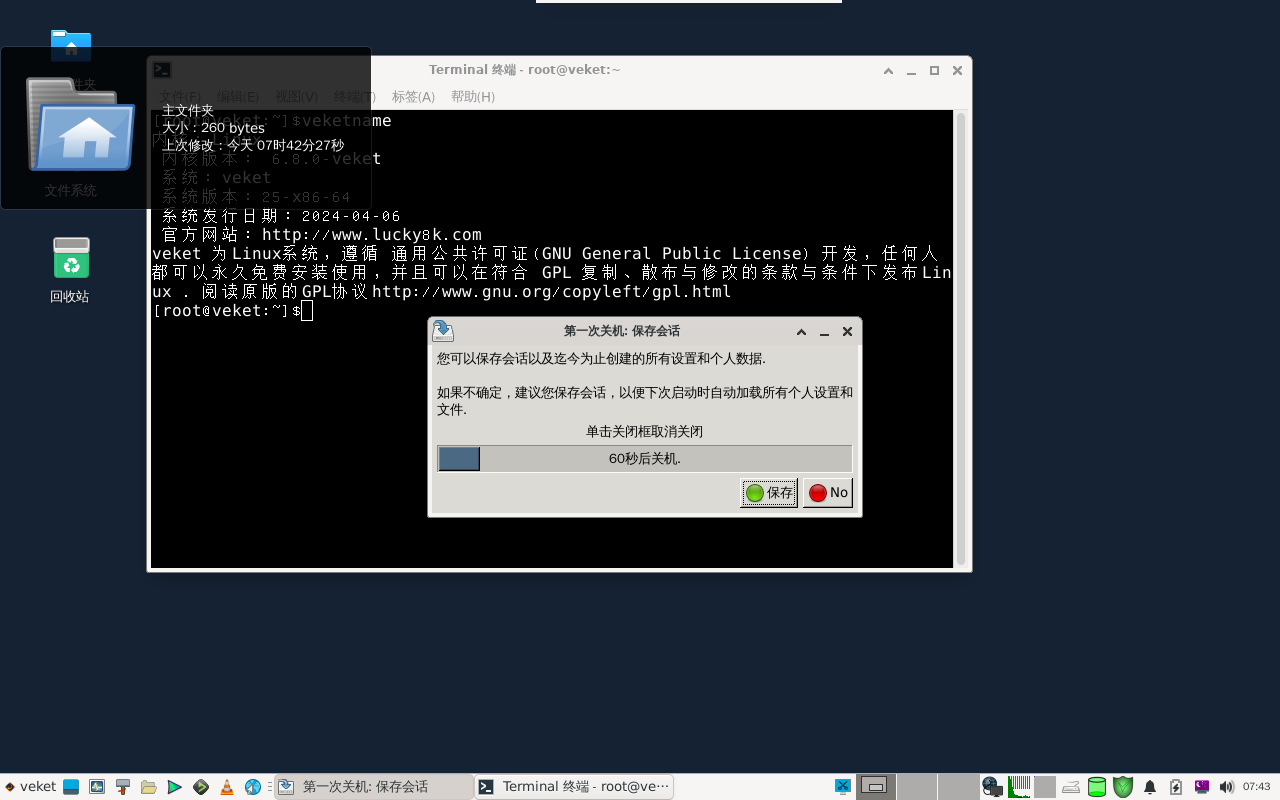Screen dimensions: 1280x800
Task: Click the gpl.html URL in the Terminal output
Action: (552, 292)
